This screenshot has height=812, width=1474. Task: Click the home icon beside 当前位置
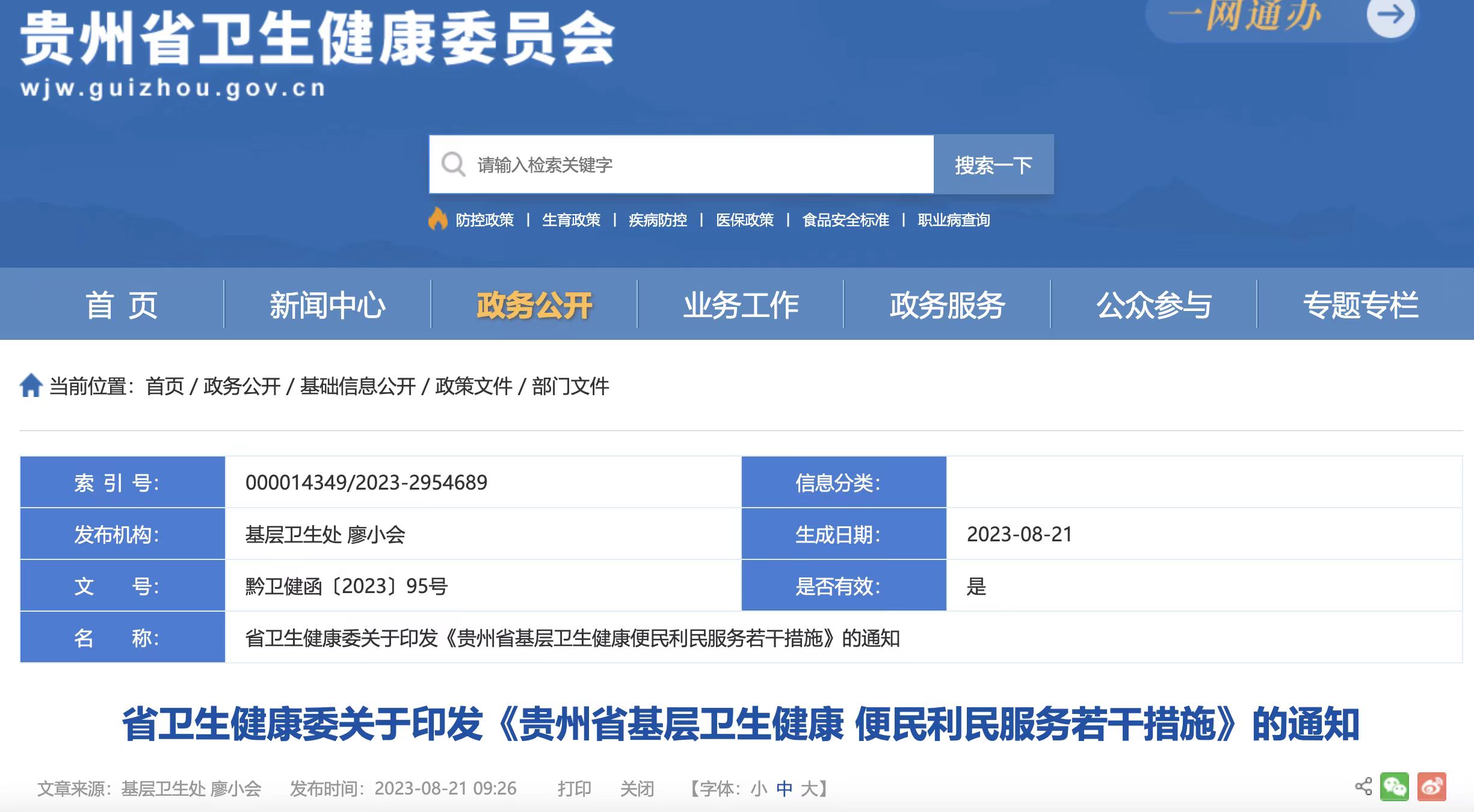pos(31,386)
